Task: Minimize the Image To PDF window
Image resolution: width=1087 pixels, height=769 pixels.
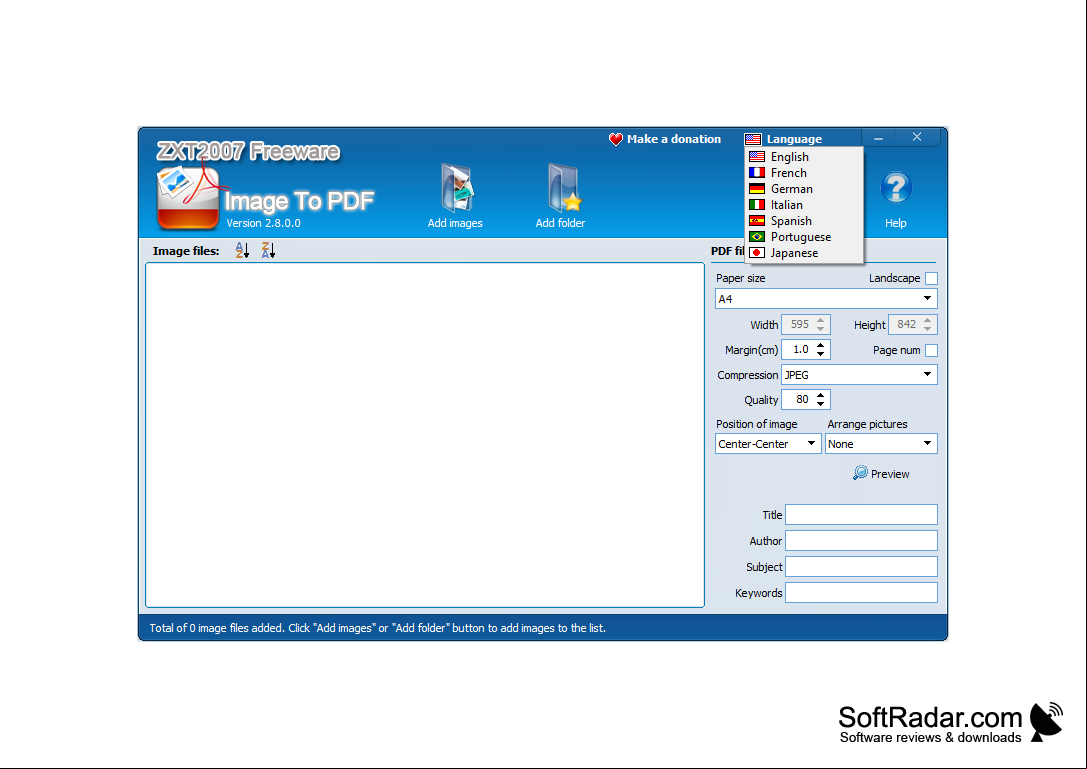Action: point(878,138)
